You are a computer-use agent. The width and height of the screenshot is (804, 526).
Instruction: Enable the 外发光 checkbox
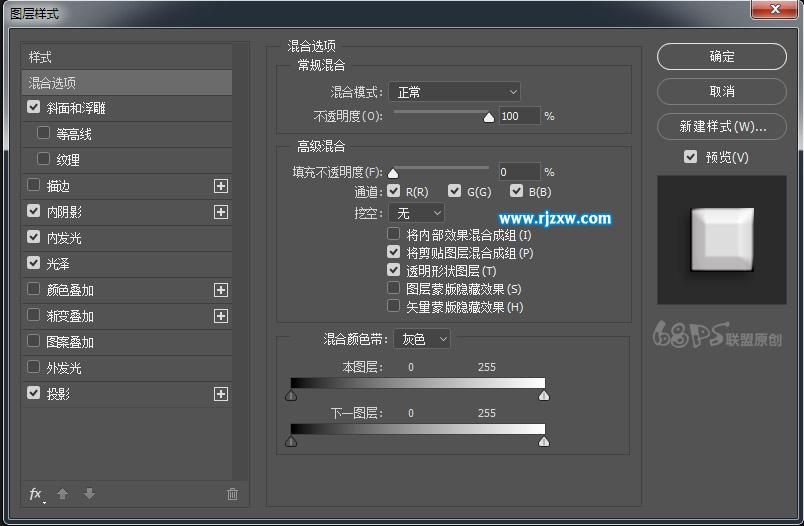tap(33, 367)
